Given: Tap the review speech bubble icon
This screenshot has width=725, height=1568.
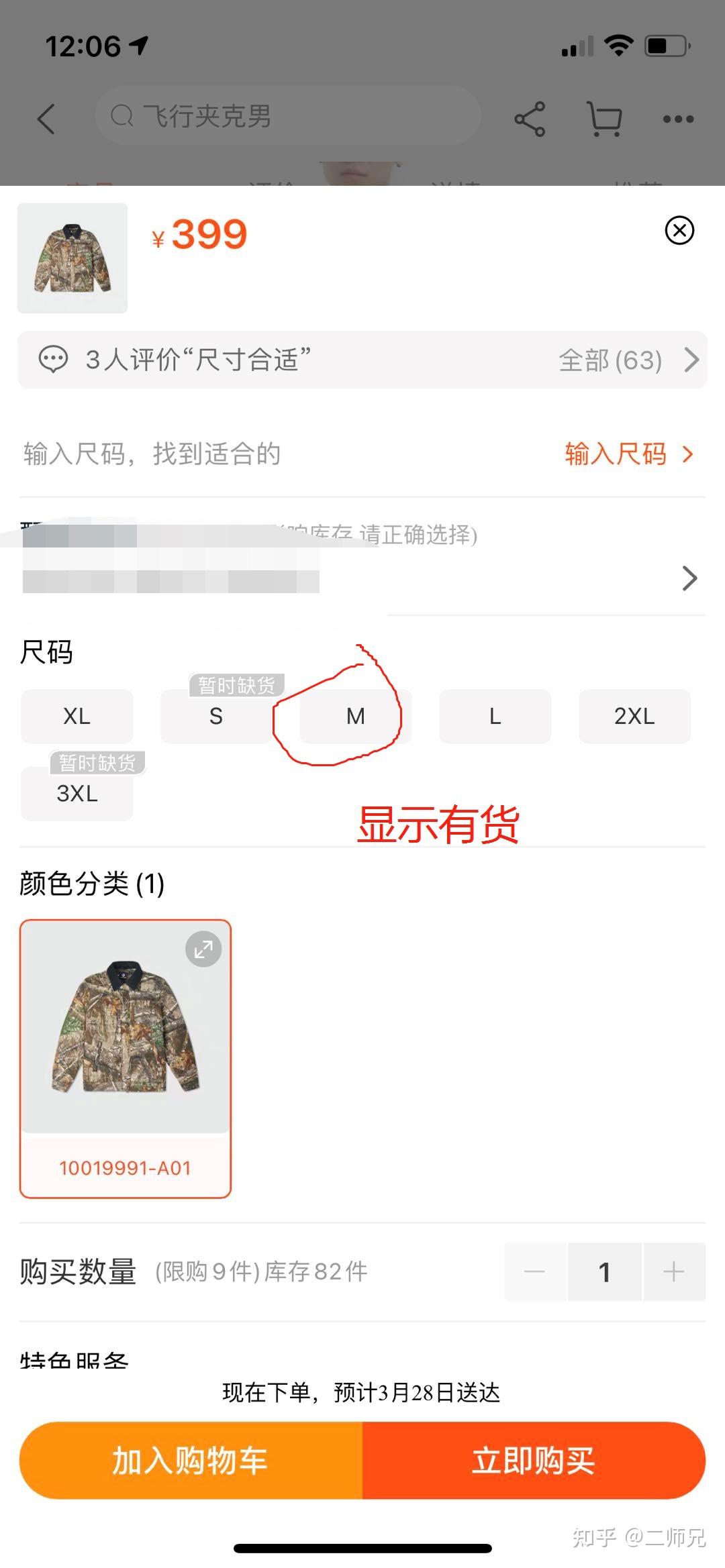Looking at the screenshot, I should tap(53, 360).
